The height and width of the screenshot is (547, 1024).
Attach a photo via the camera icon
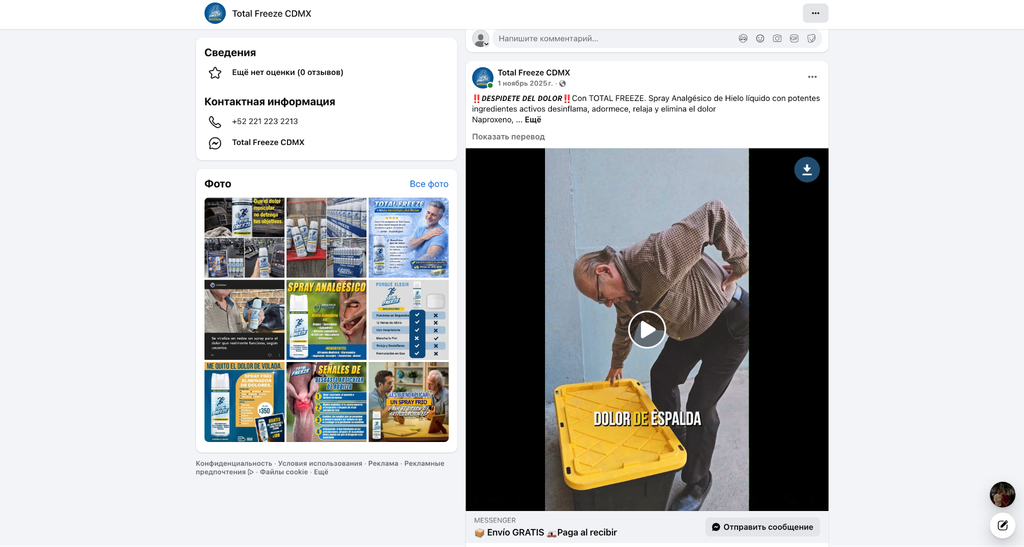pyautogui.click(x=777, y=39)
